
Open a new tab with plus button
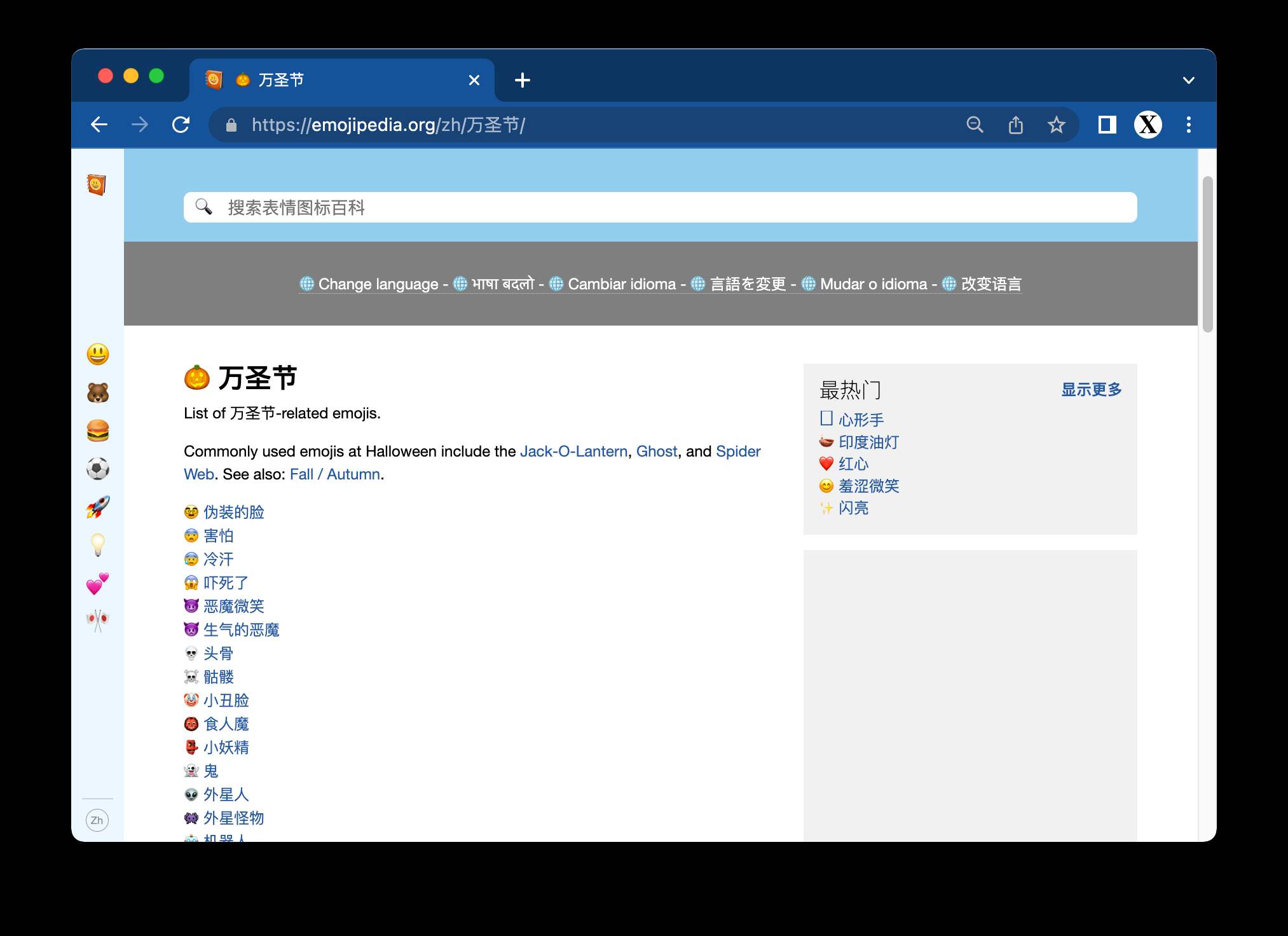coord(522,80)
